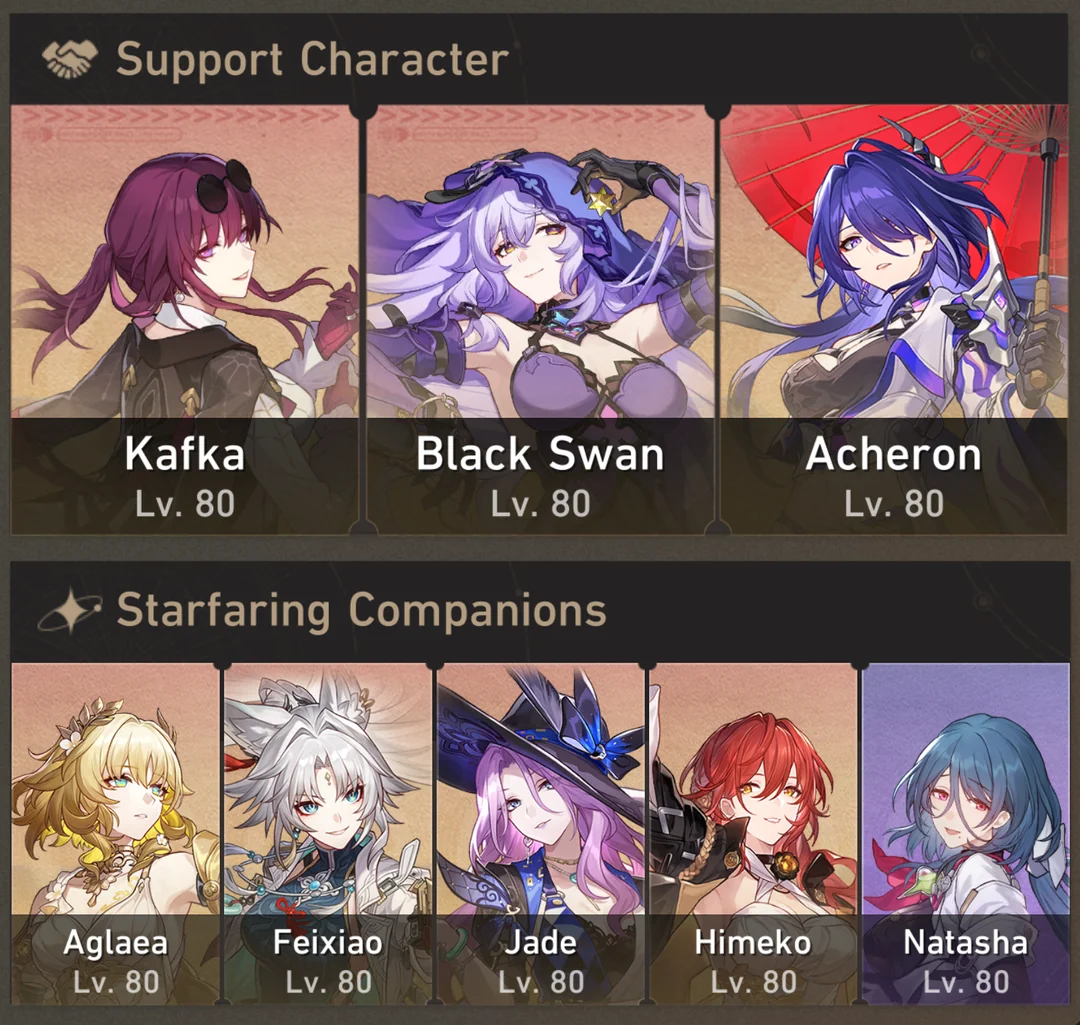This screenshot has width=1080, height=1025.
Task: Pick Feixiao companion card
Action: (328, 834)
